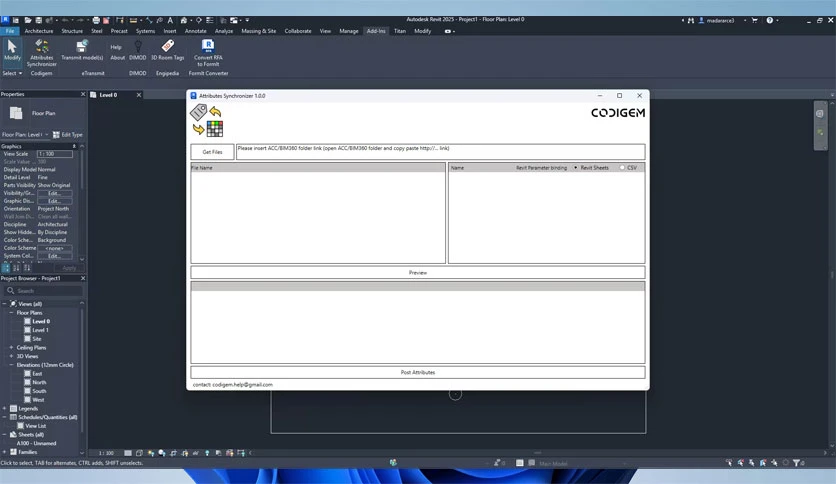Click the Edit Type icon in Properties

coord(56,135)
